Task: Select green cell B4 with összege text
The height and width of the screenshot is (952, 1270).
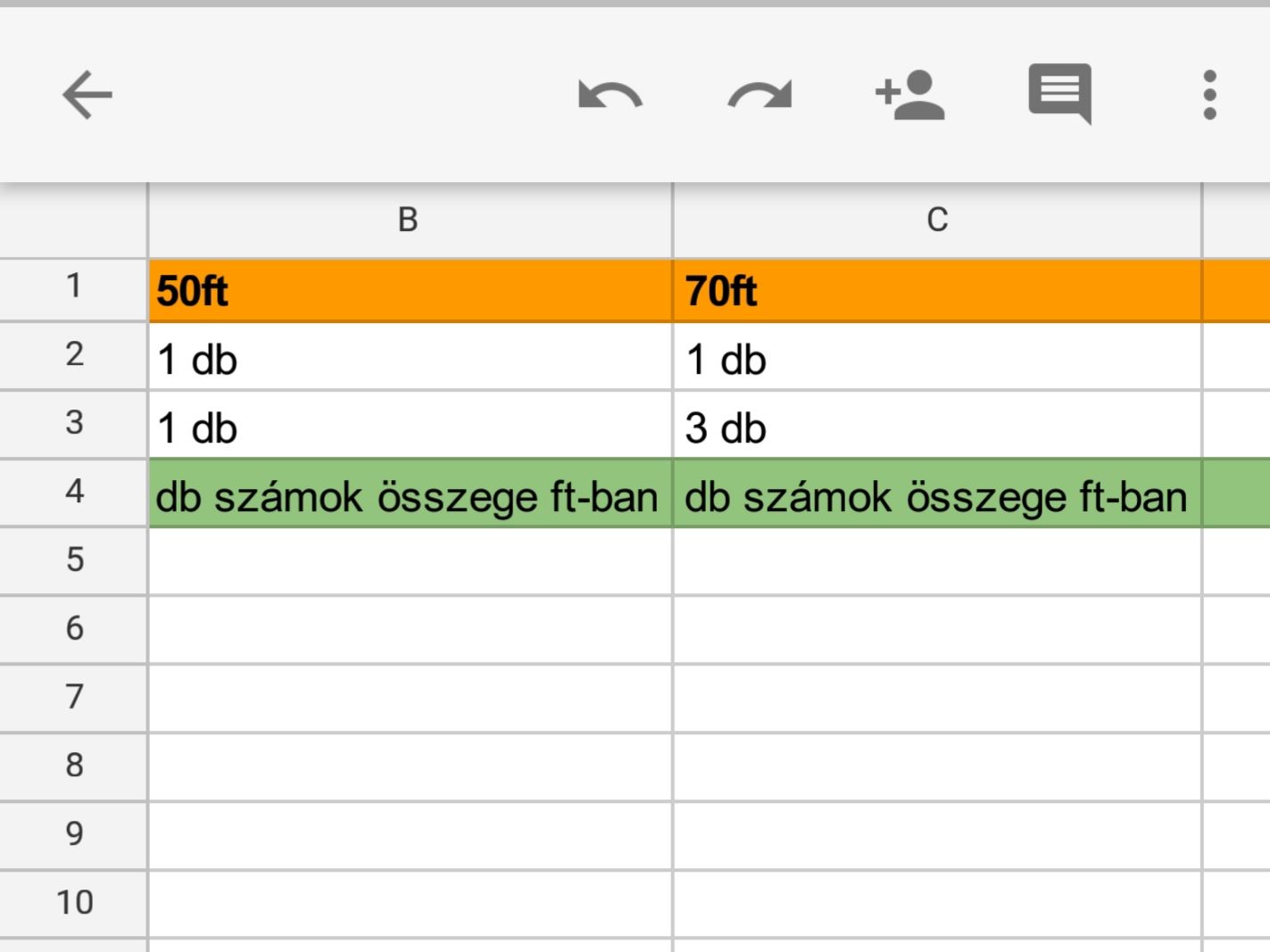Action: click(409, 497)
